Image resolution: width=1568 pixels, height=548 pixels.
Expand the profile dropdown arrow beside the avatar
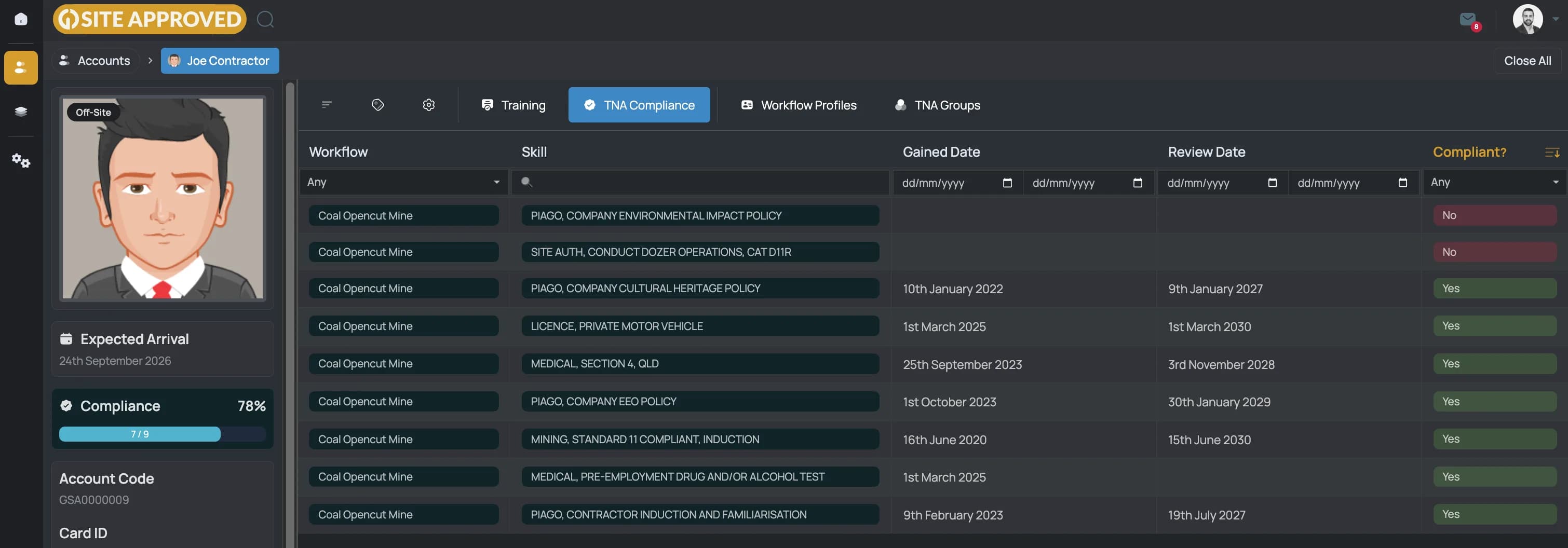tap(1555, 19)
